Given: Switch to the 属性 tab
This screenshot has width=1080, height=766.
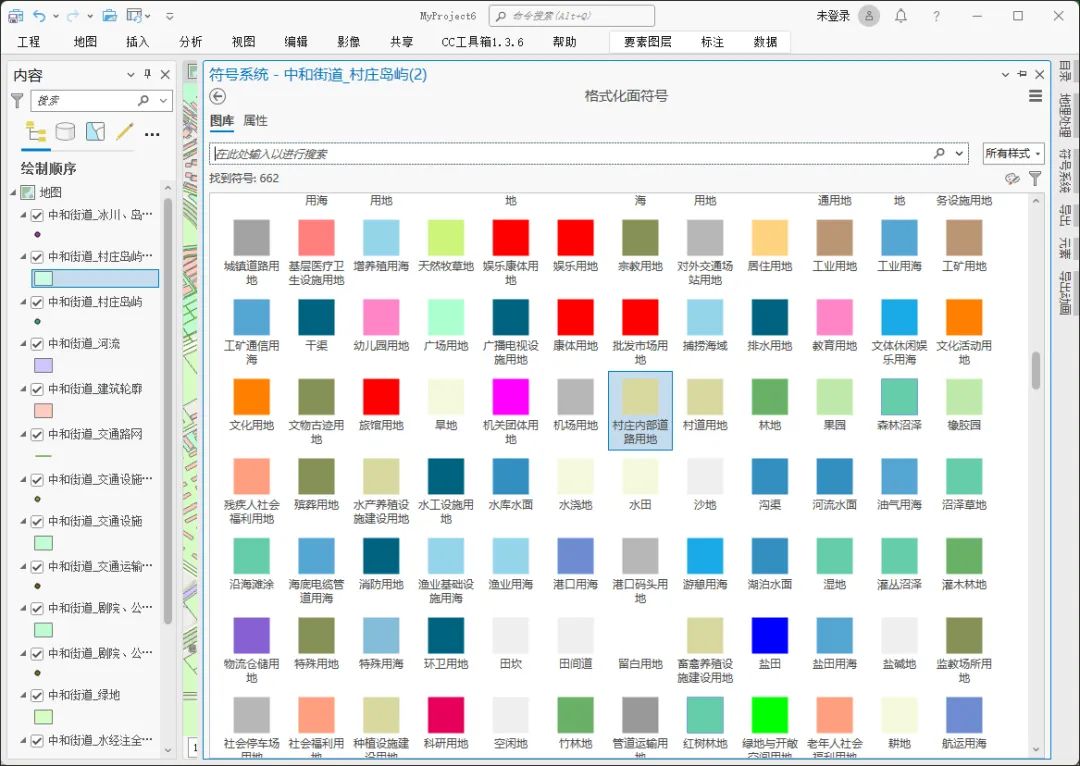Looking at the screenshot, I should coord(256,121).
